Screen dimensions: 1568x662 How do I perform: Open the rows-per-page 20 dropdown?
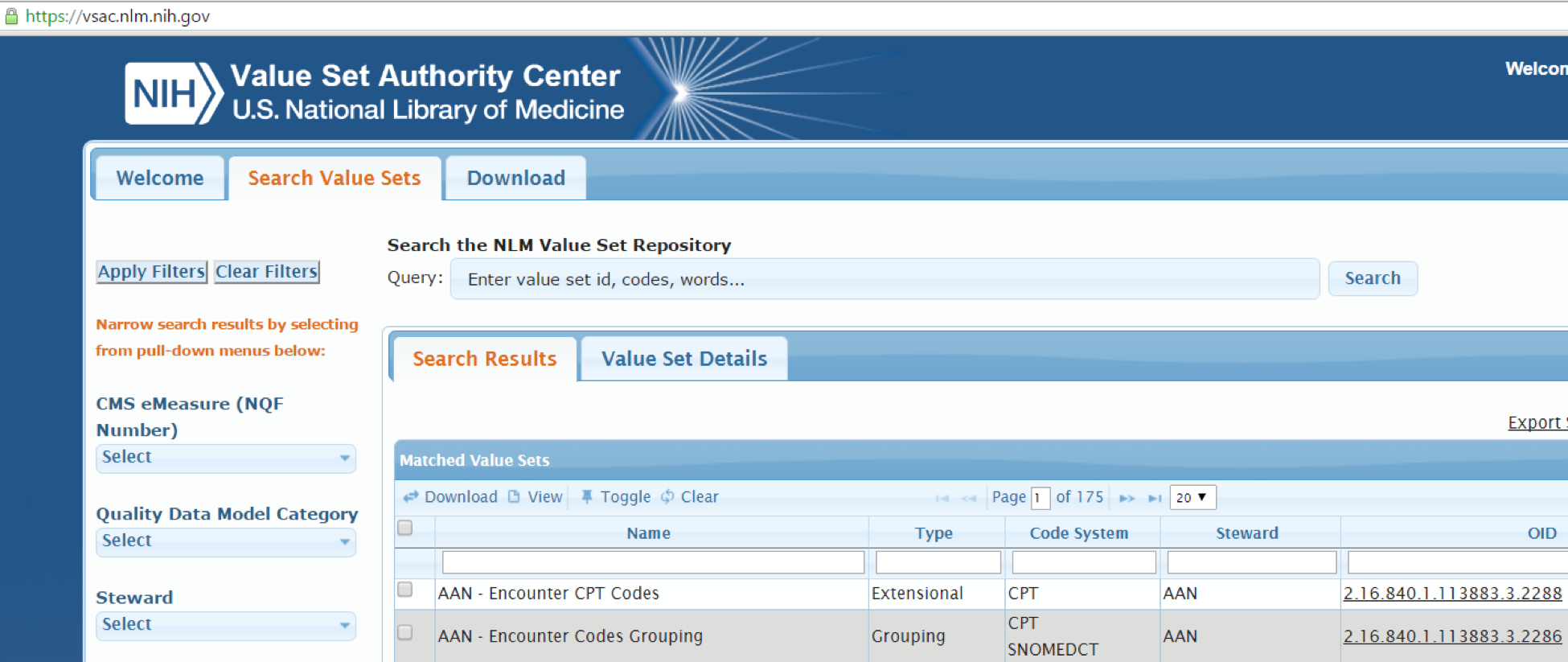click(1192, 497)
